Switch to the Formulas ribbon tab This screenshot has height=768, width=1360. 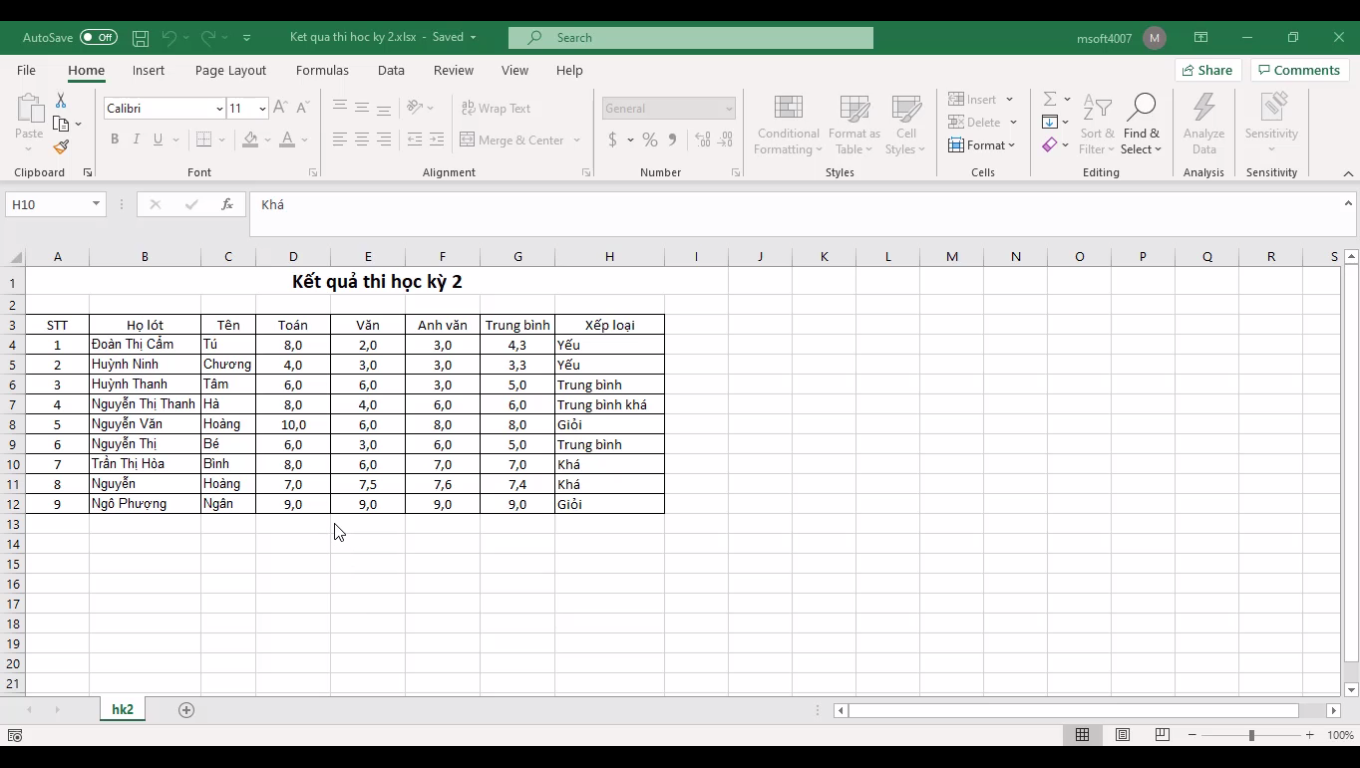322,70
